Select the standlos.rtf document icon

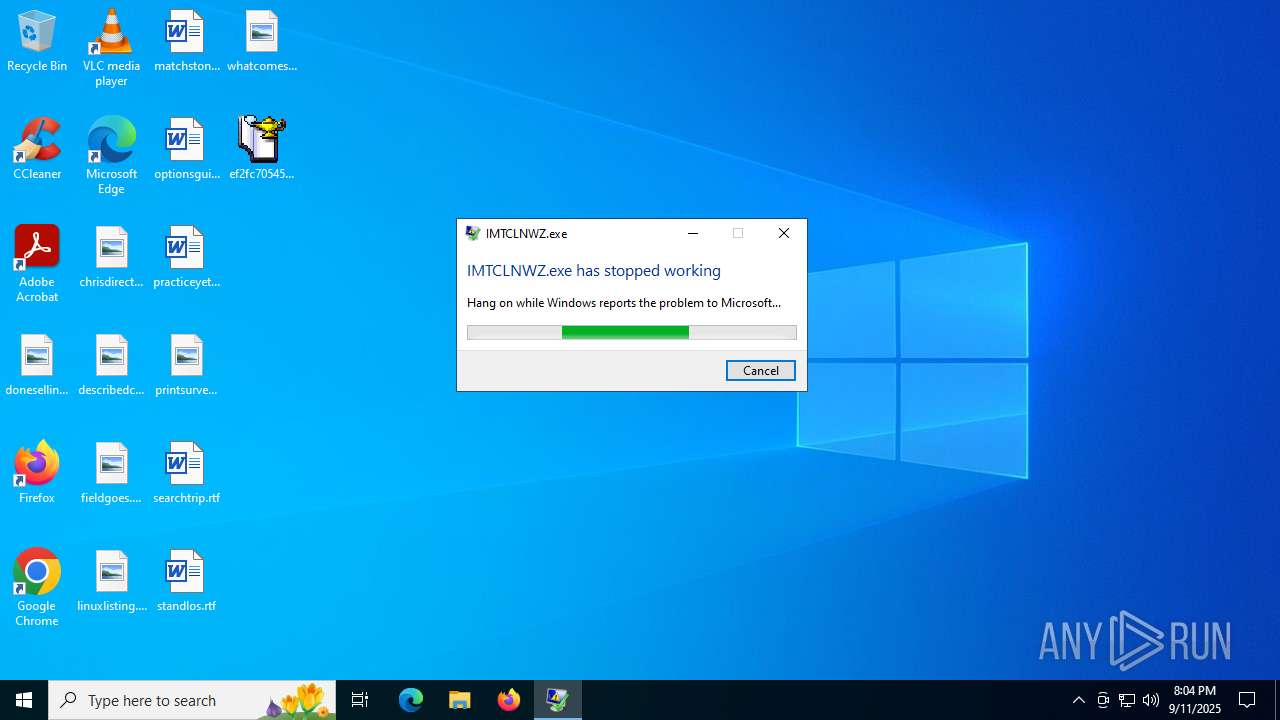186,581
